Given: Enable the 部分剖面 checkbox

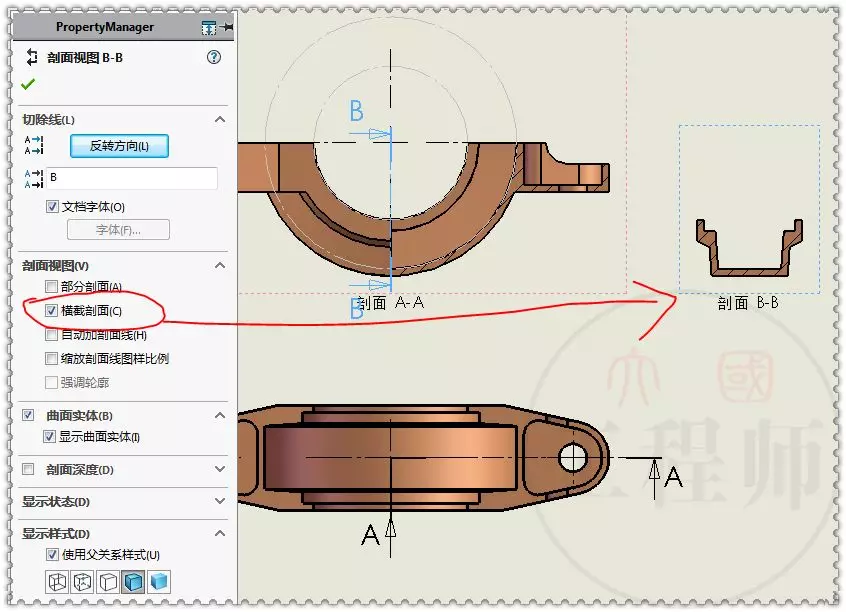Looking at the screenshot, I should click(x=51, y=286).
